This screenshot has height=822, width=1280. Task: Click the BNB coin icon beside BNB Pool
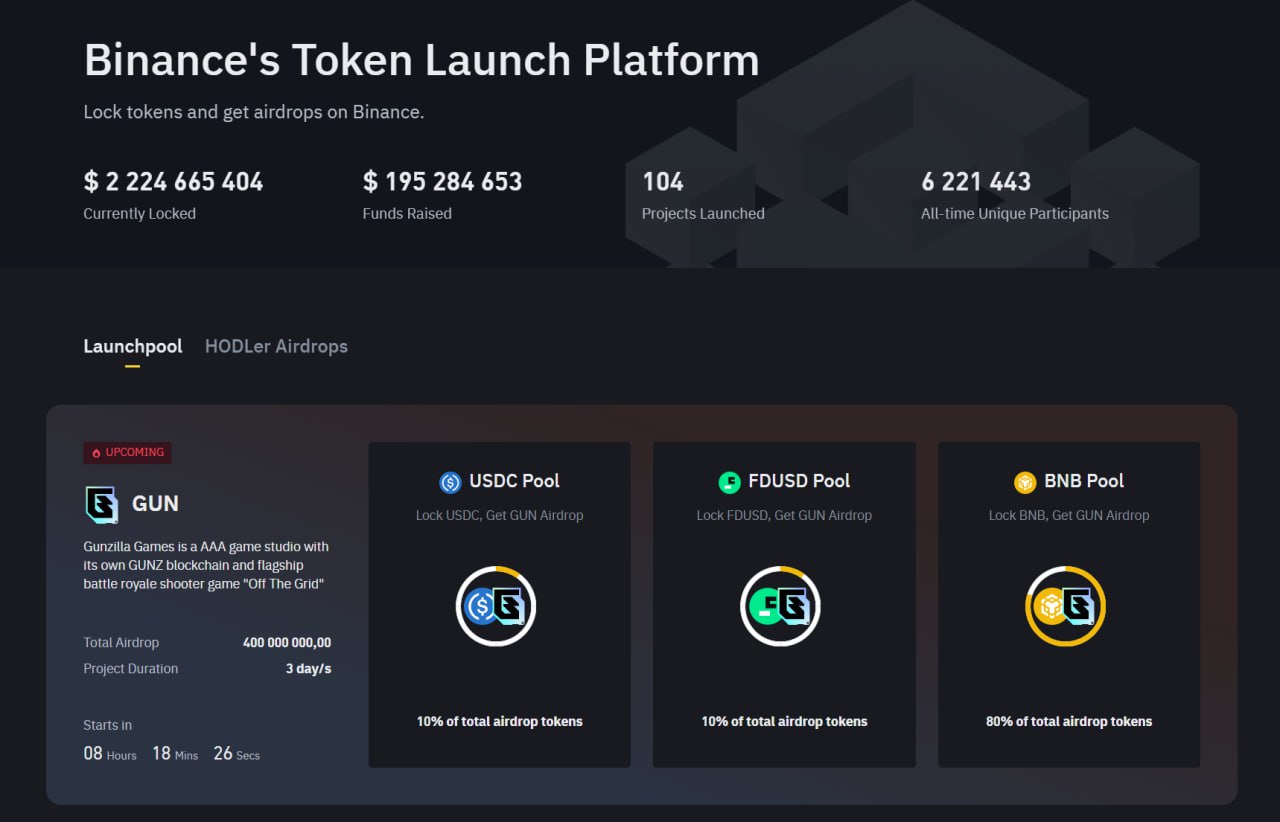[1025, 482]
